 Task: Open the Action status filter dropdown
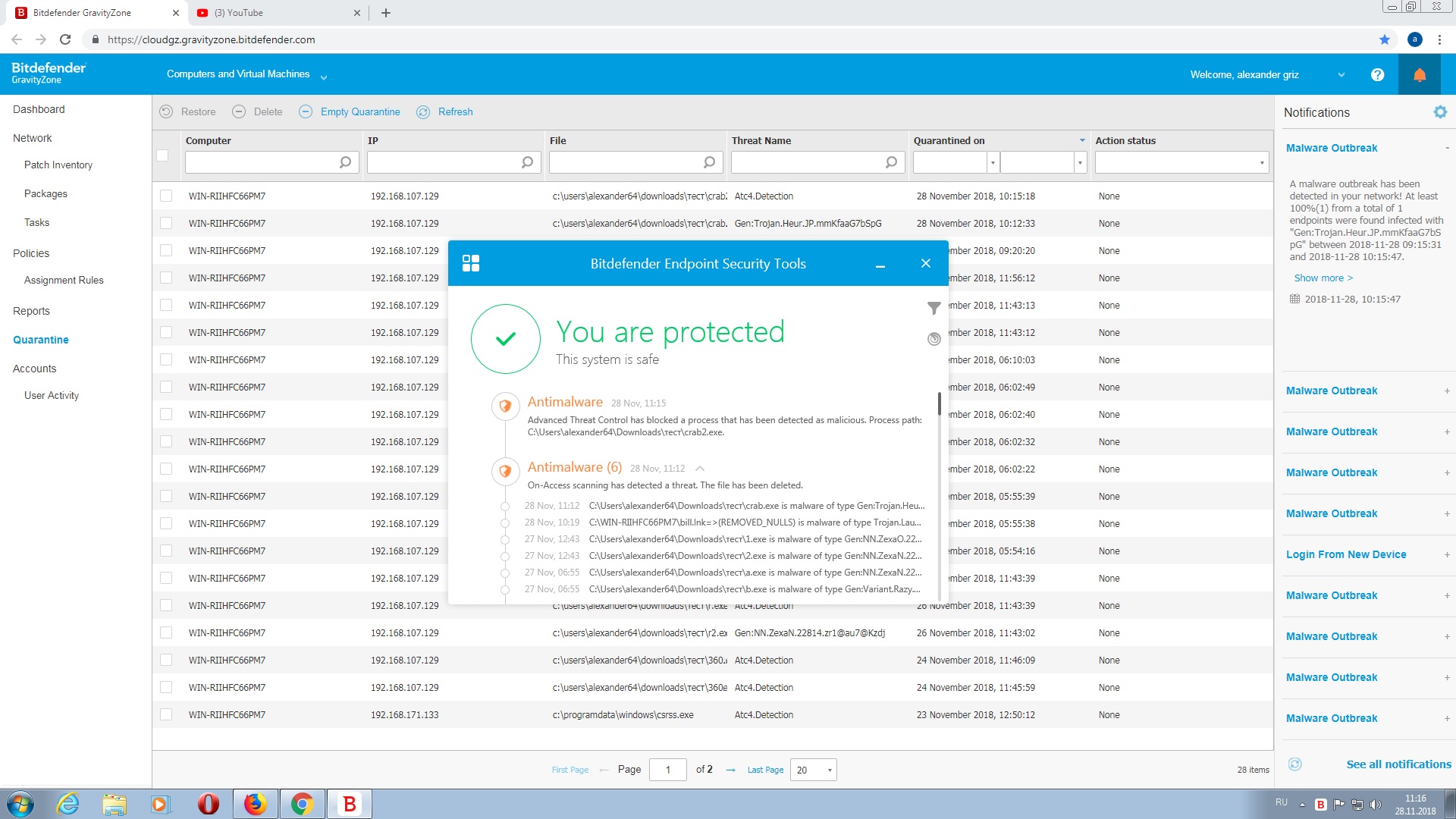click(x=1261, y=162)
